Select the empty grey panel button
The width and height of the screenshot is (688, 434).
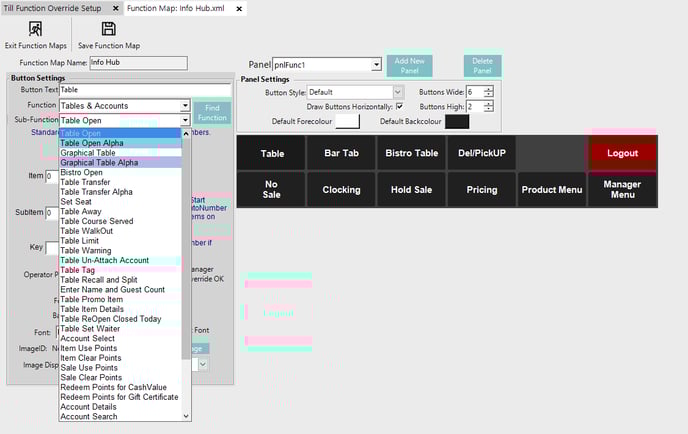(x=552, y=153)
